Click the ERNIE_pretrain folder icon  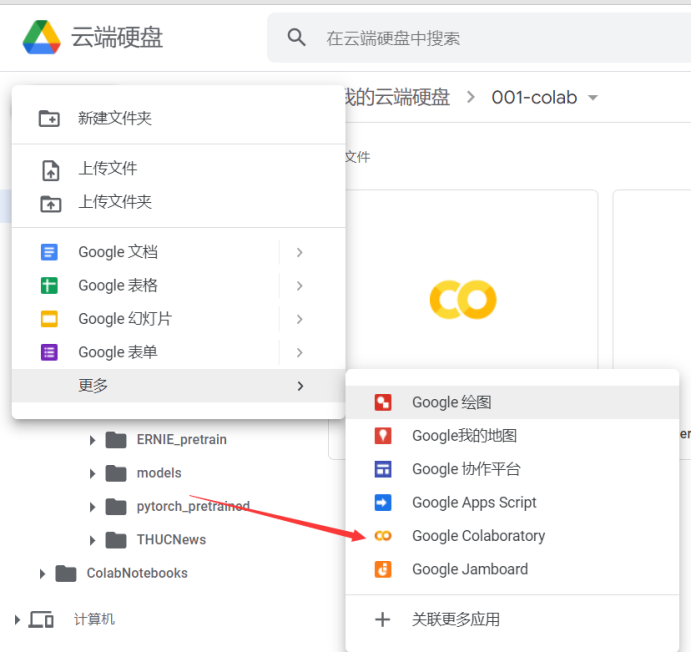[x=116, y=439]
